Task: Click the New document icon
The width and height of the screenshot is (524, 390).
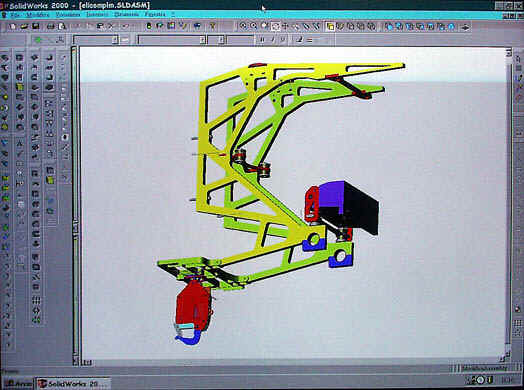Action: pyautogui.click(x=13, y=26)
